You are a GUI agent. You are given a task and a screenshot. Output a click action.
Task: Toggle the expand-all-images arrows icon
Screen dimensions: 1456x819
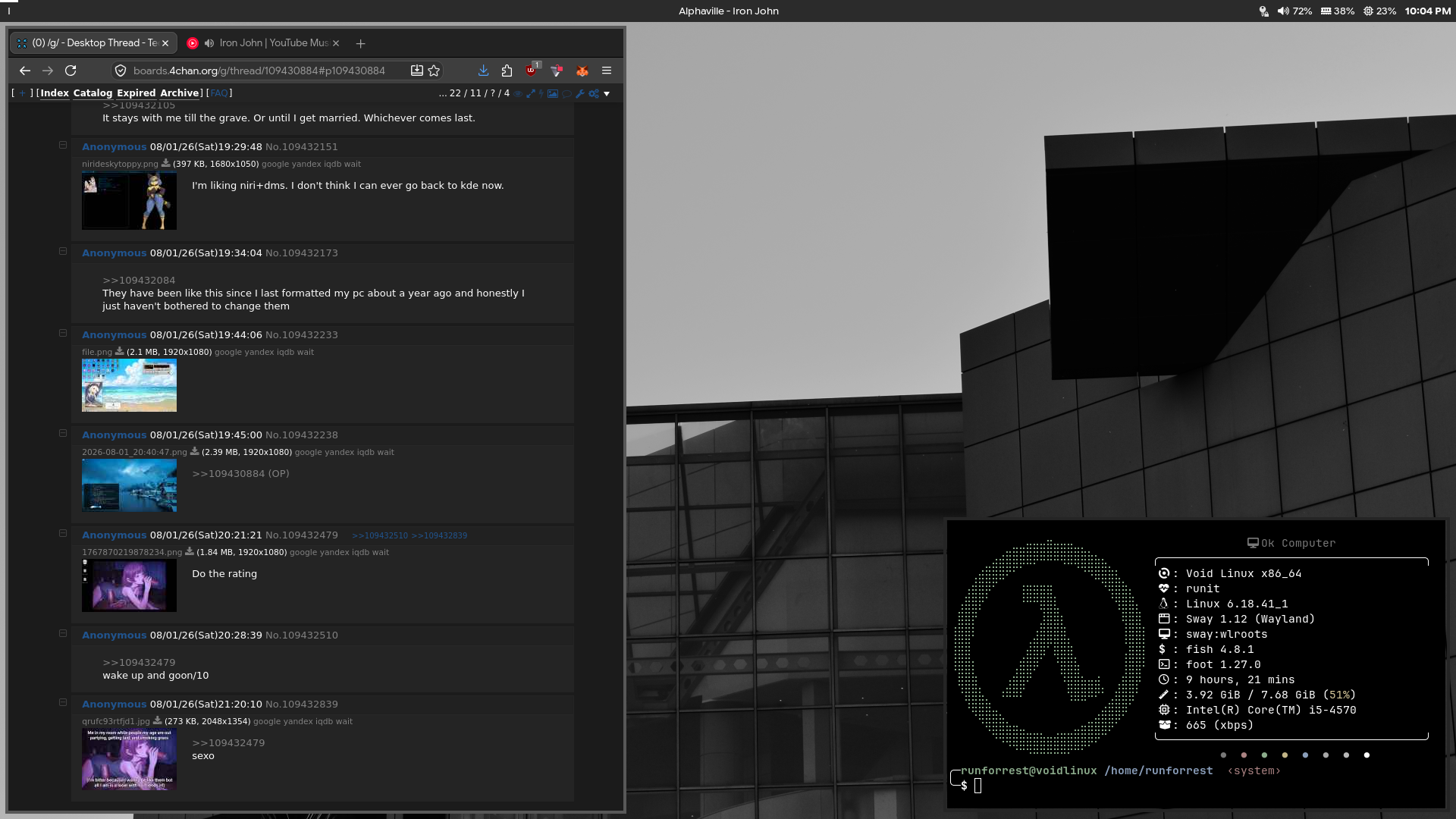coord(531,94)
